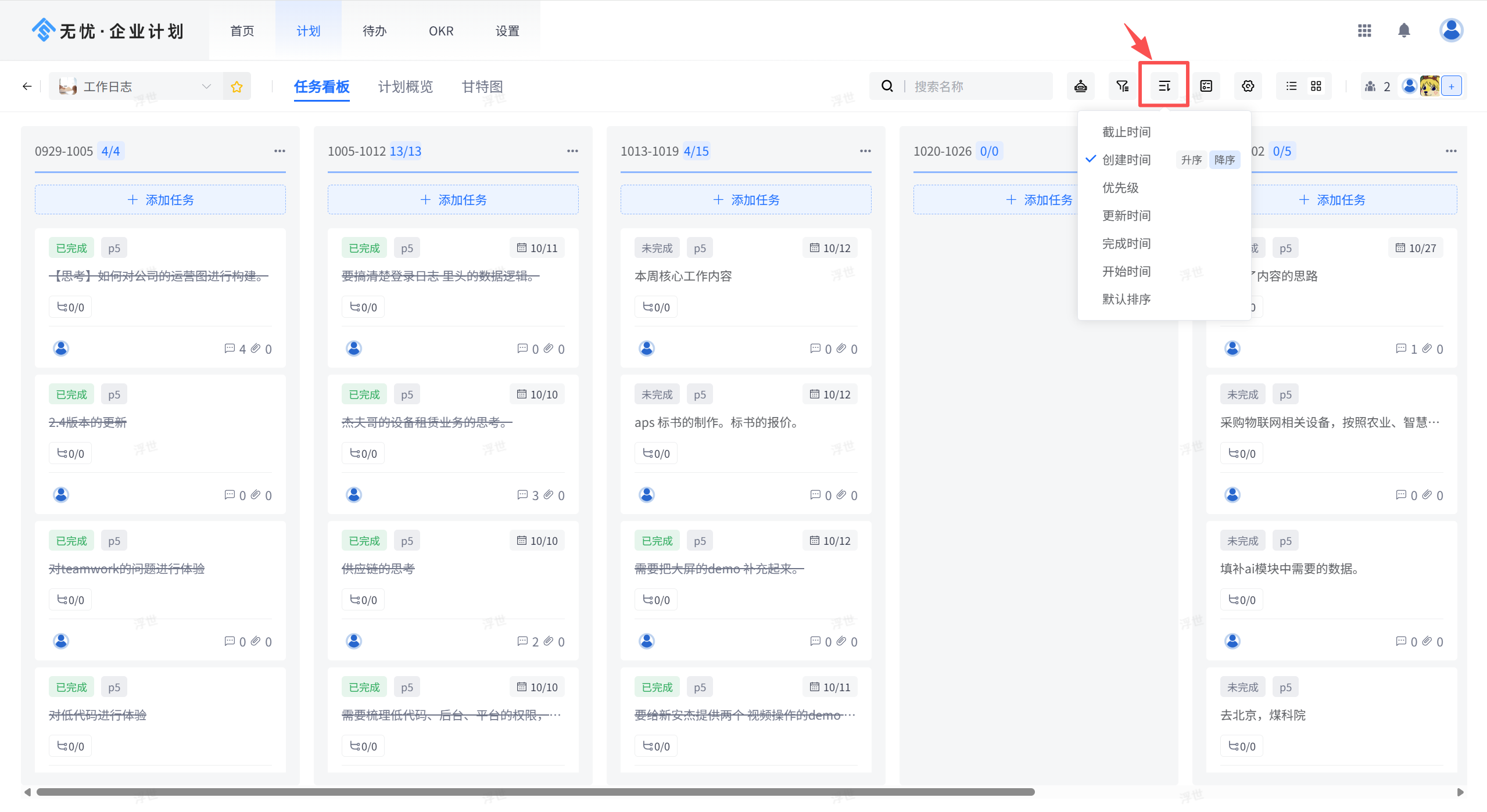This screenshot has width=1487, height=812.
Task: Click the horizontal scrollbar at bottom
Action: coord(535,792)
